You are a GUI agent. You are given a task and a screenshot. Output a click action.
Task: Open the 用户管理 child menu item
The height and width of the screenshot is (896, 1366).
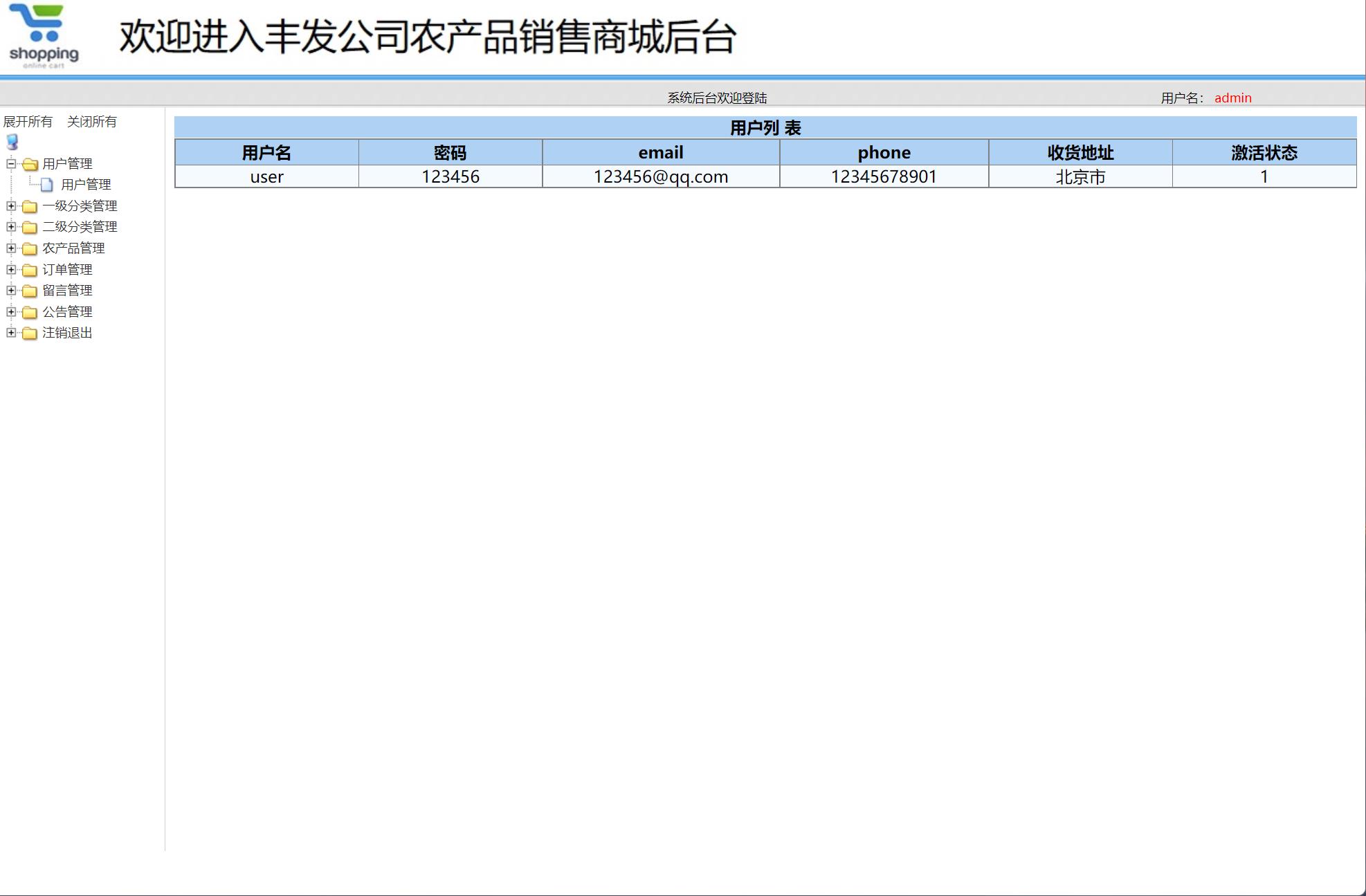[86, 184]
